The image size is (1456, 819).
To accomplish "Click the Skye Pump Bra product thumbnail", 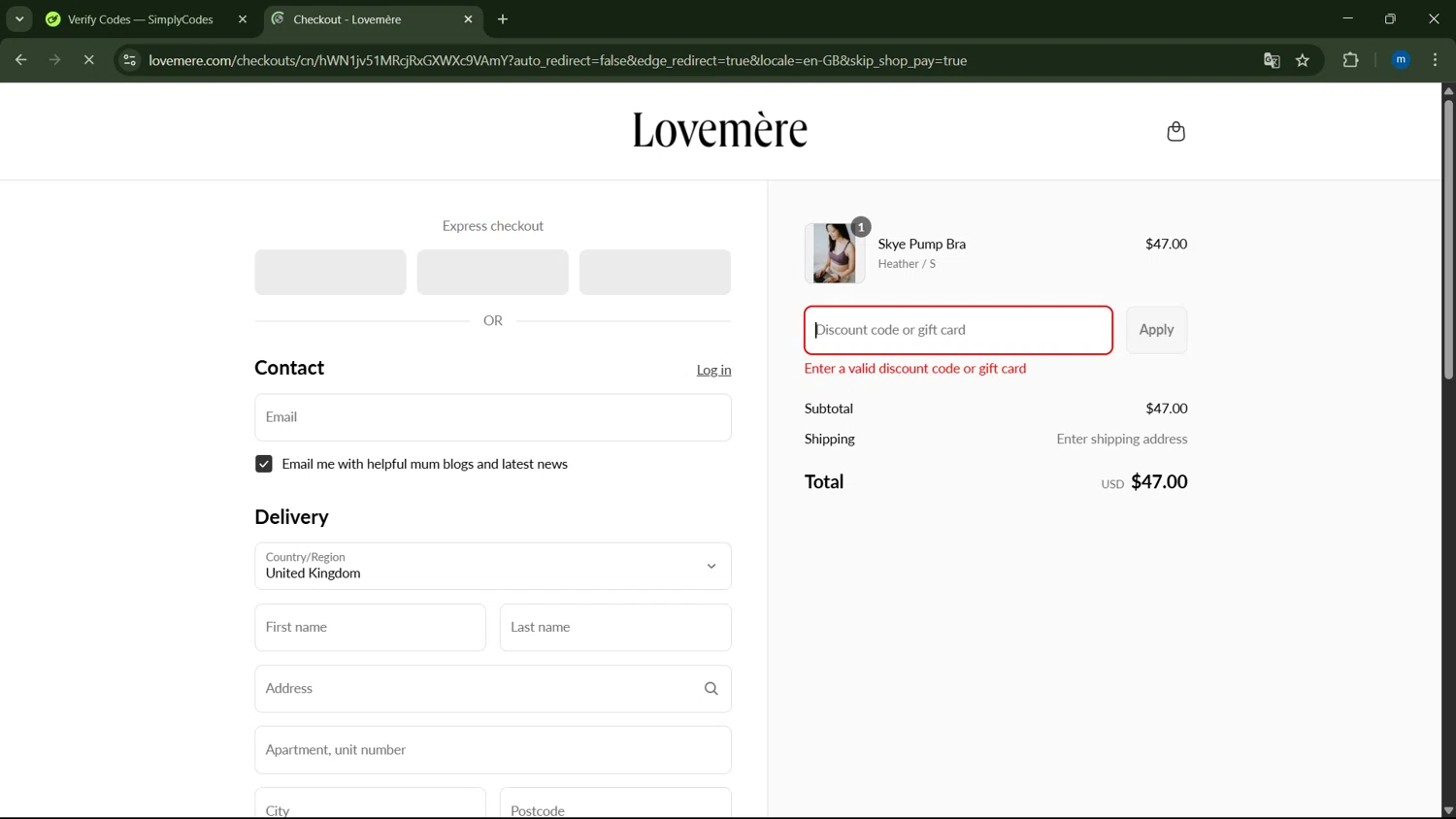I will click(834, 253).
